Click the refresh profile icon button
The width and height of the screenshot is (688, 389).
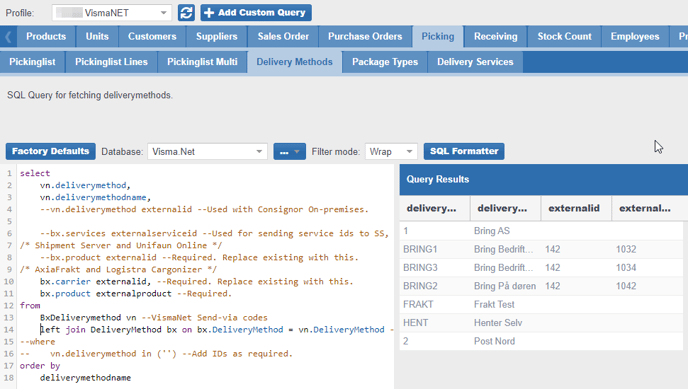tap(186, 13)
